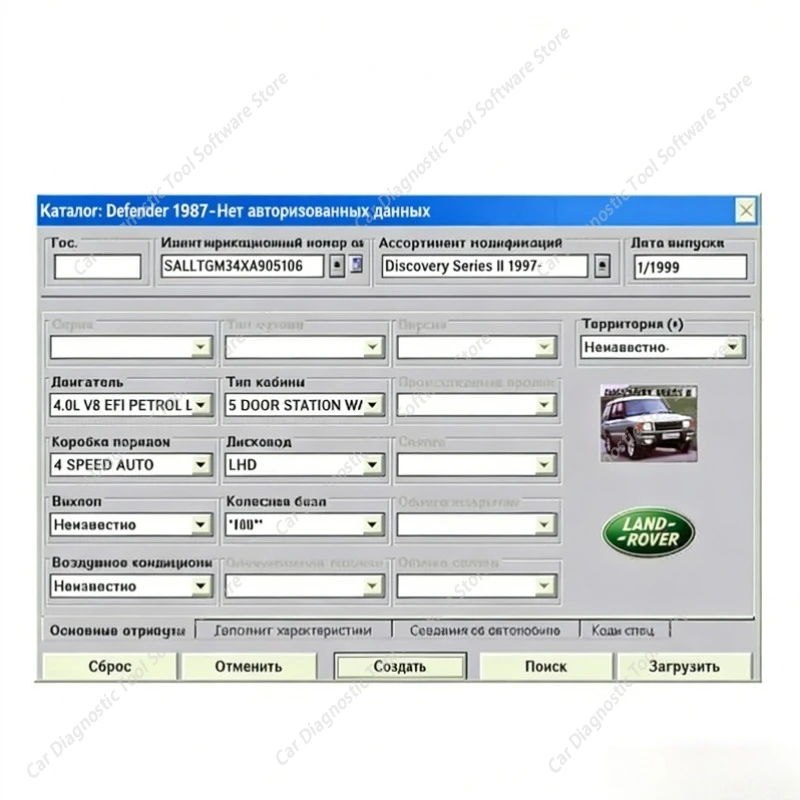This screenshot has height=800, width=800.
Task: Click the Создать button
Action: click(x=400, y=666)
